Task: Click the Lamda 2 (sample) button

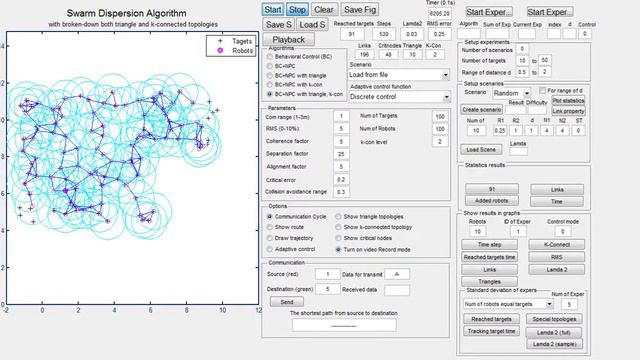Action: (x=555, y=344)
